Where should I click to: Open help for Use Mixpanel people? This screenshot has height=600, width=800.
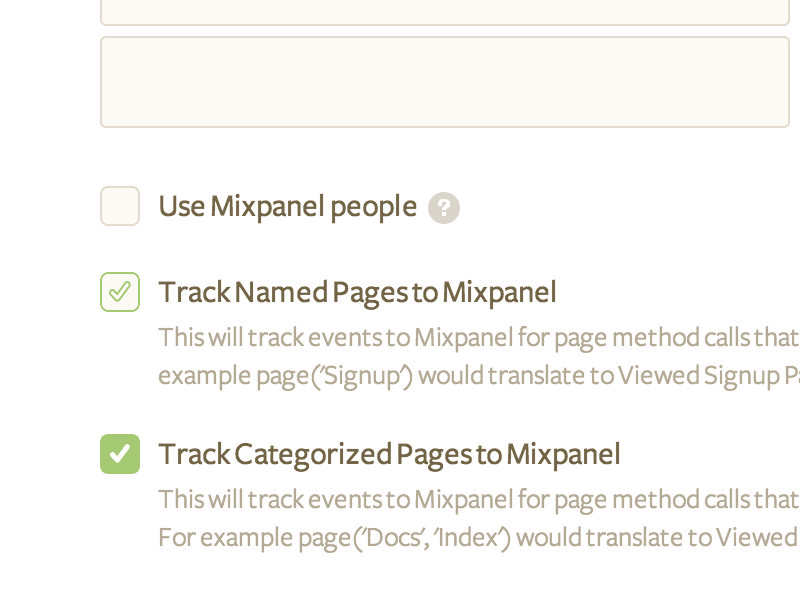pyautogui.click(x=444, y=208)
